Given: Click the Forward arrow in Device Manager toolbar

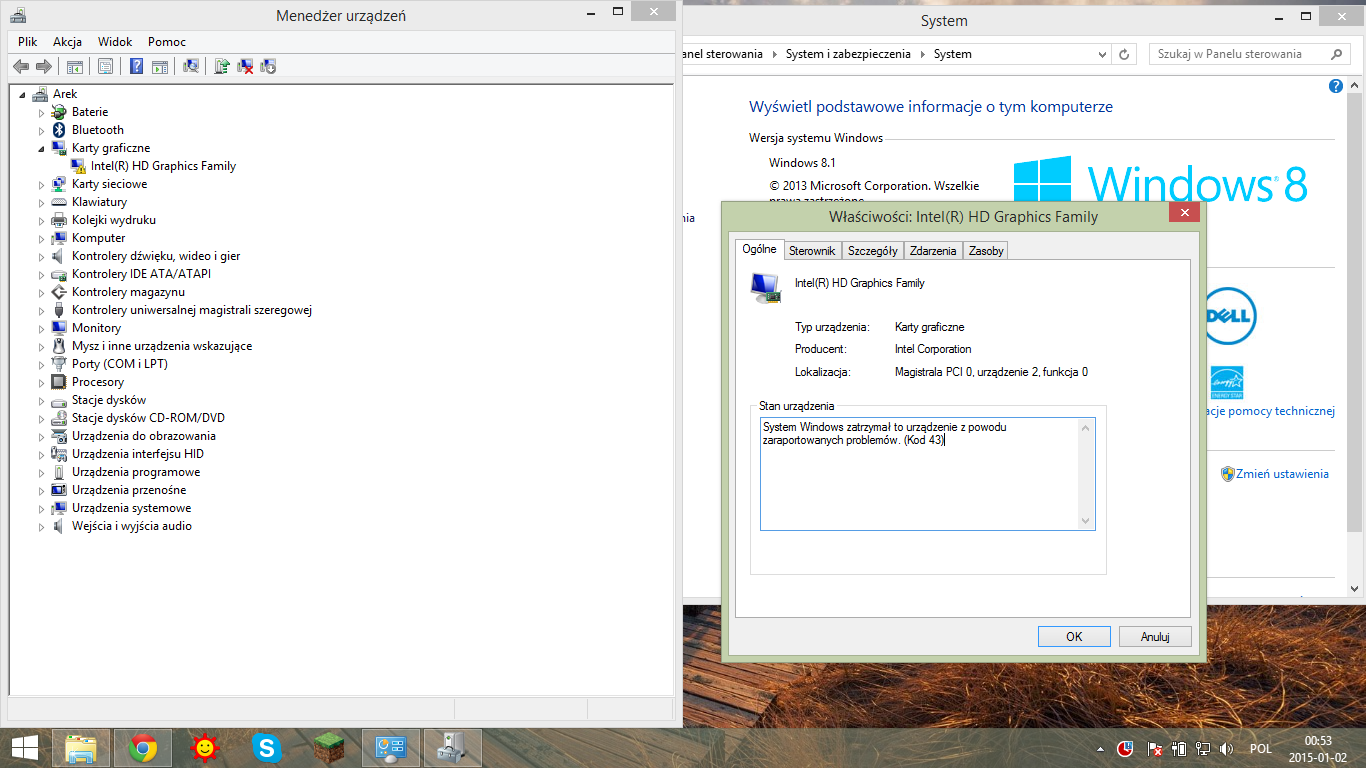Looking at the screenshot, I should tap(43, 66).
